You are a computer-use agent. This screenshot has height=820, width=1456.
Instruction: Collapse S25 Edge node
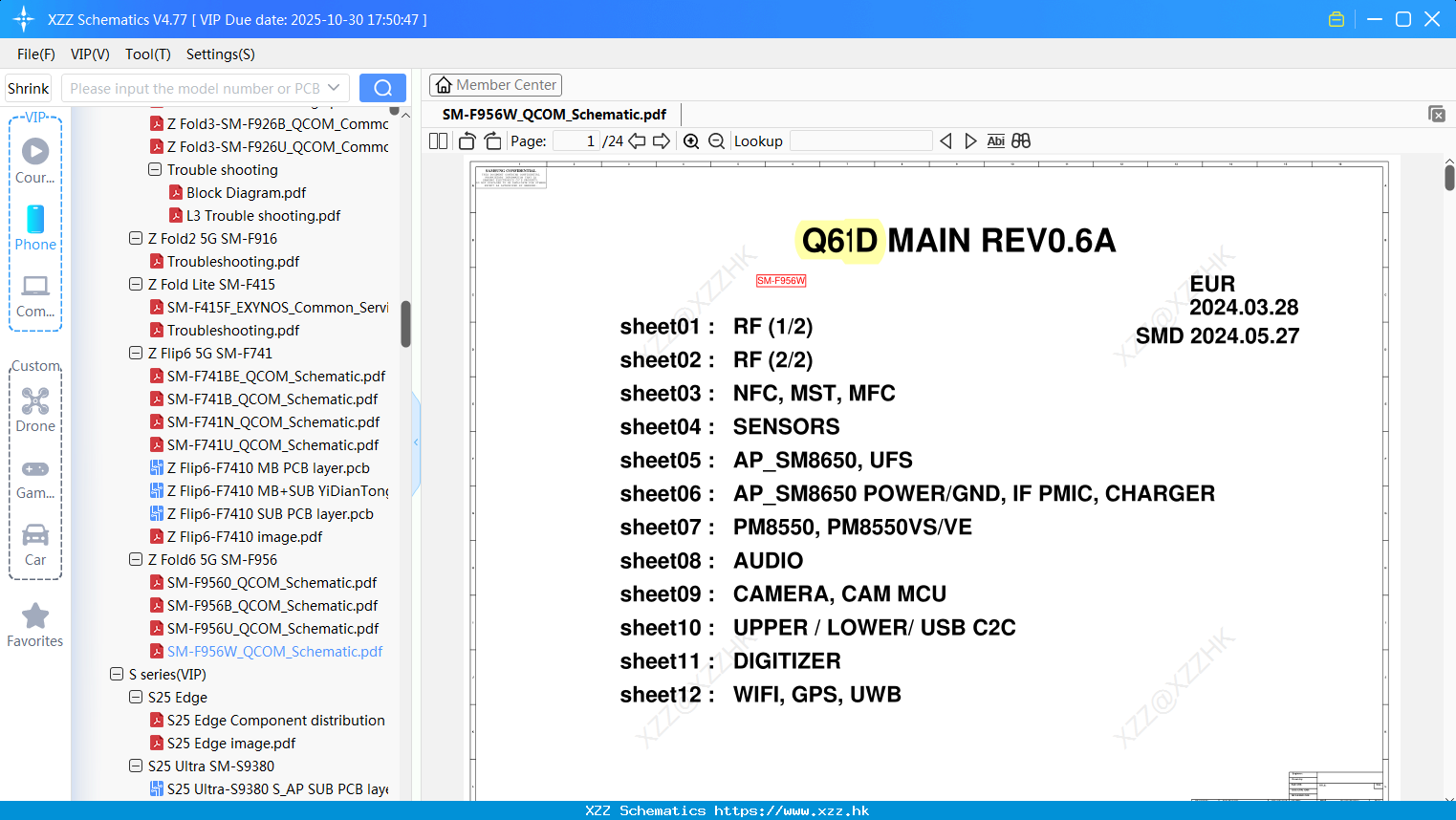pyautogui.click(x=136, y=697)
